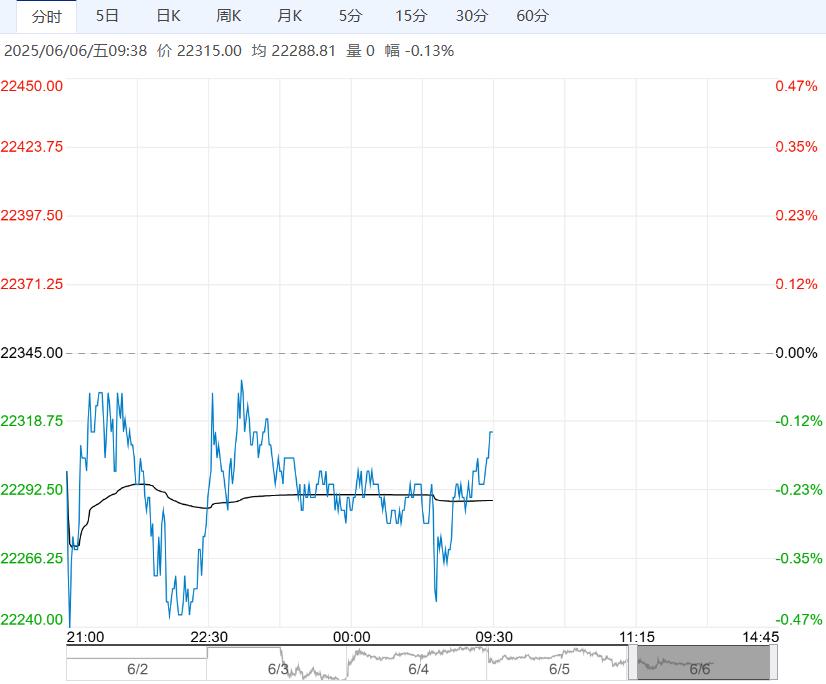Screen dimensions: 826x684
Task: Open the 5日 five-day chart tab
Action: [107, 16]
